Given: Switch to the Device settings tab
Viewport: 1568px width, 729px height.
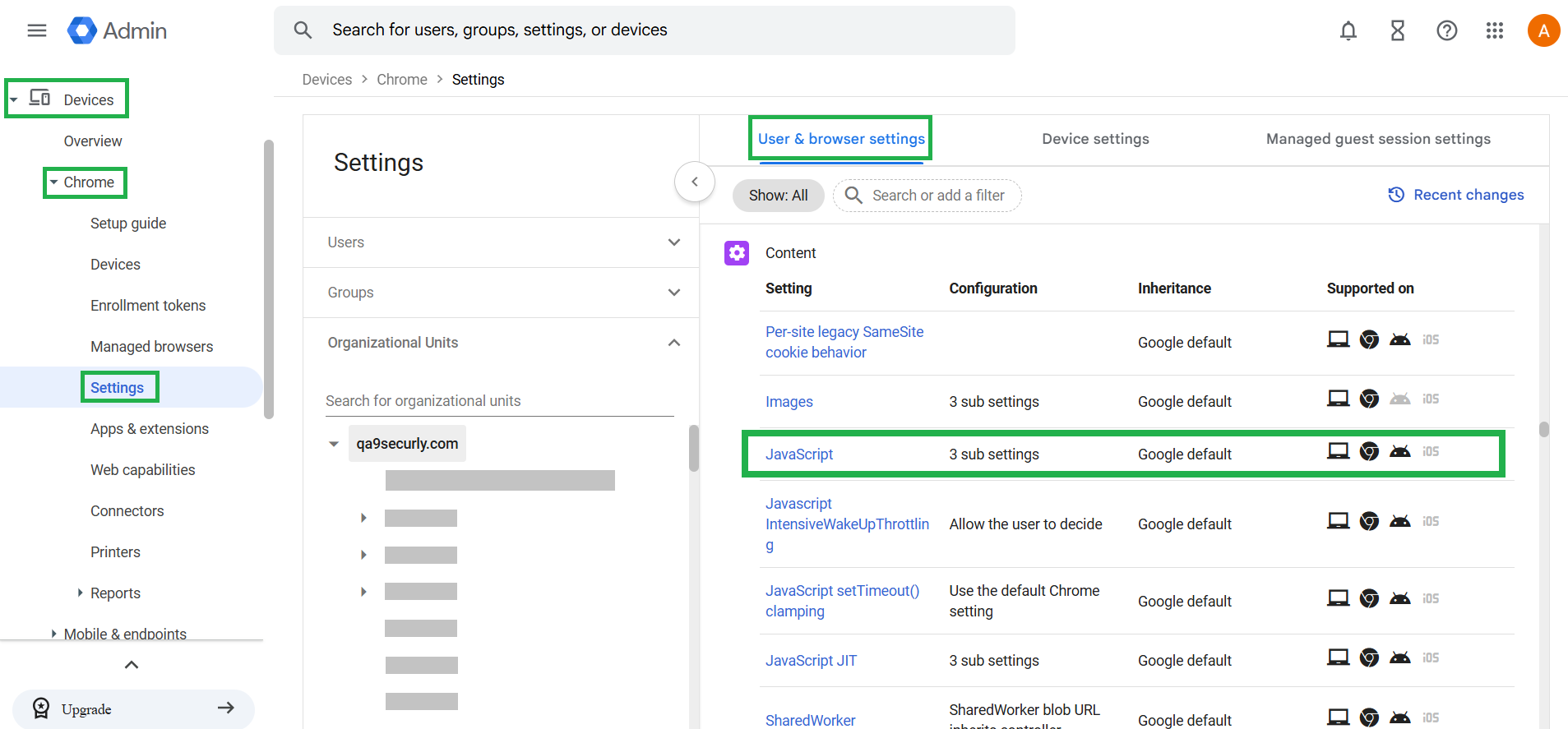Looking at the screenshot, I should (1095, 139).
